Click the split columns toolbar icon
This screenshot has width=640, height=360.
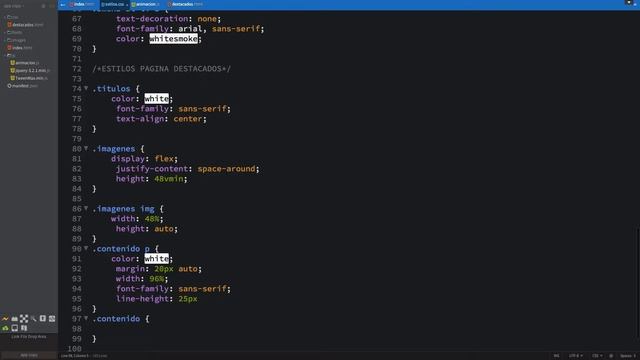coord(24,328)
